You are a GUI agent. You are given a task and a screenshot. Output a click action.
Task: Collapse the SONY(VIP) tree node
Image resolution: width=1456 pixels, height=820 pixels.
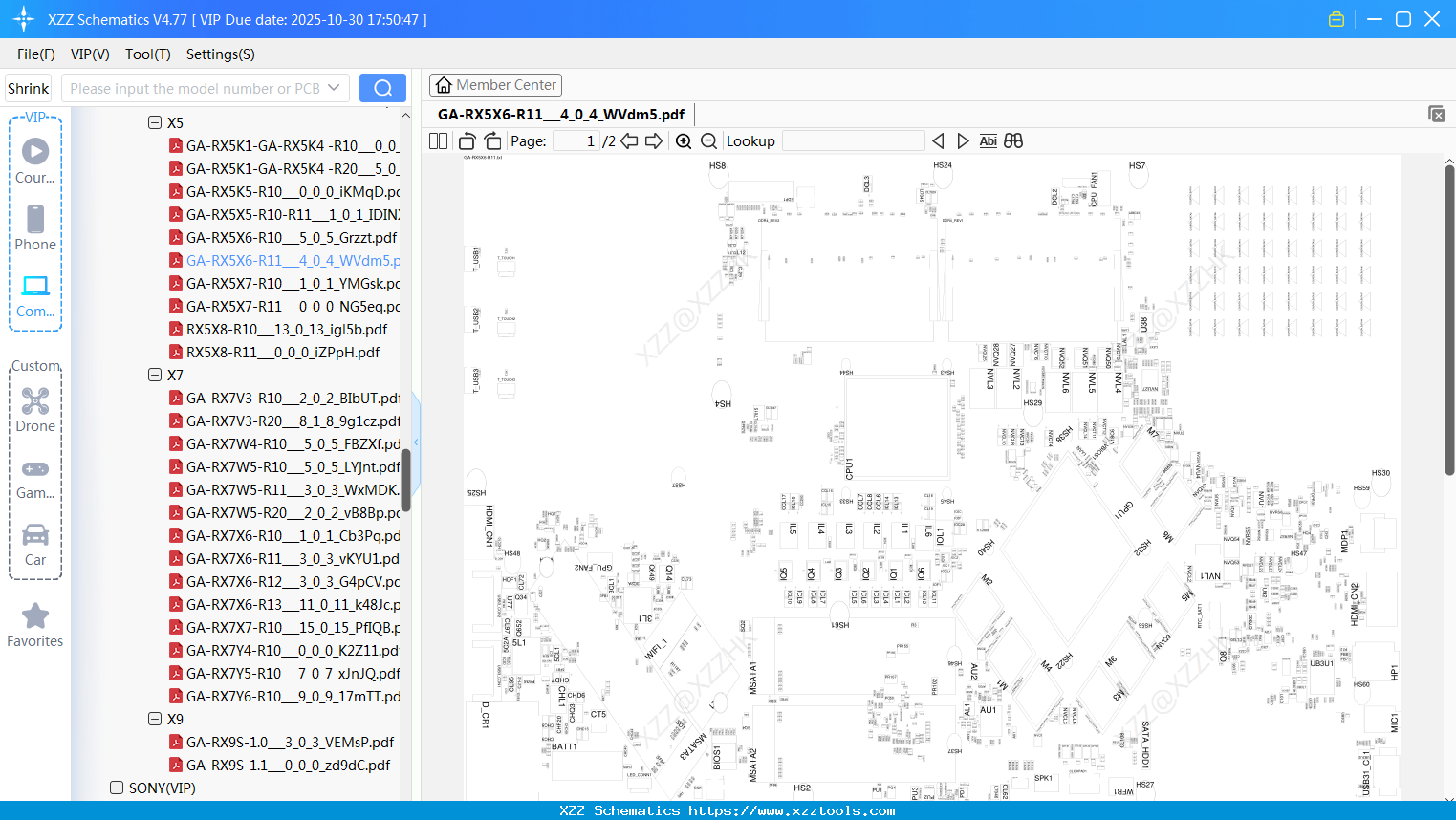pyautogui.click(x=117, y=788)
